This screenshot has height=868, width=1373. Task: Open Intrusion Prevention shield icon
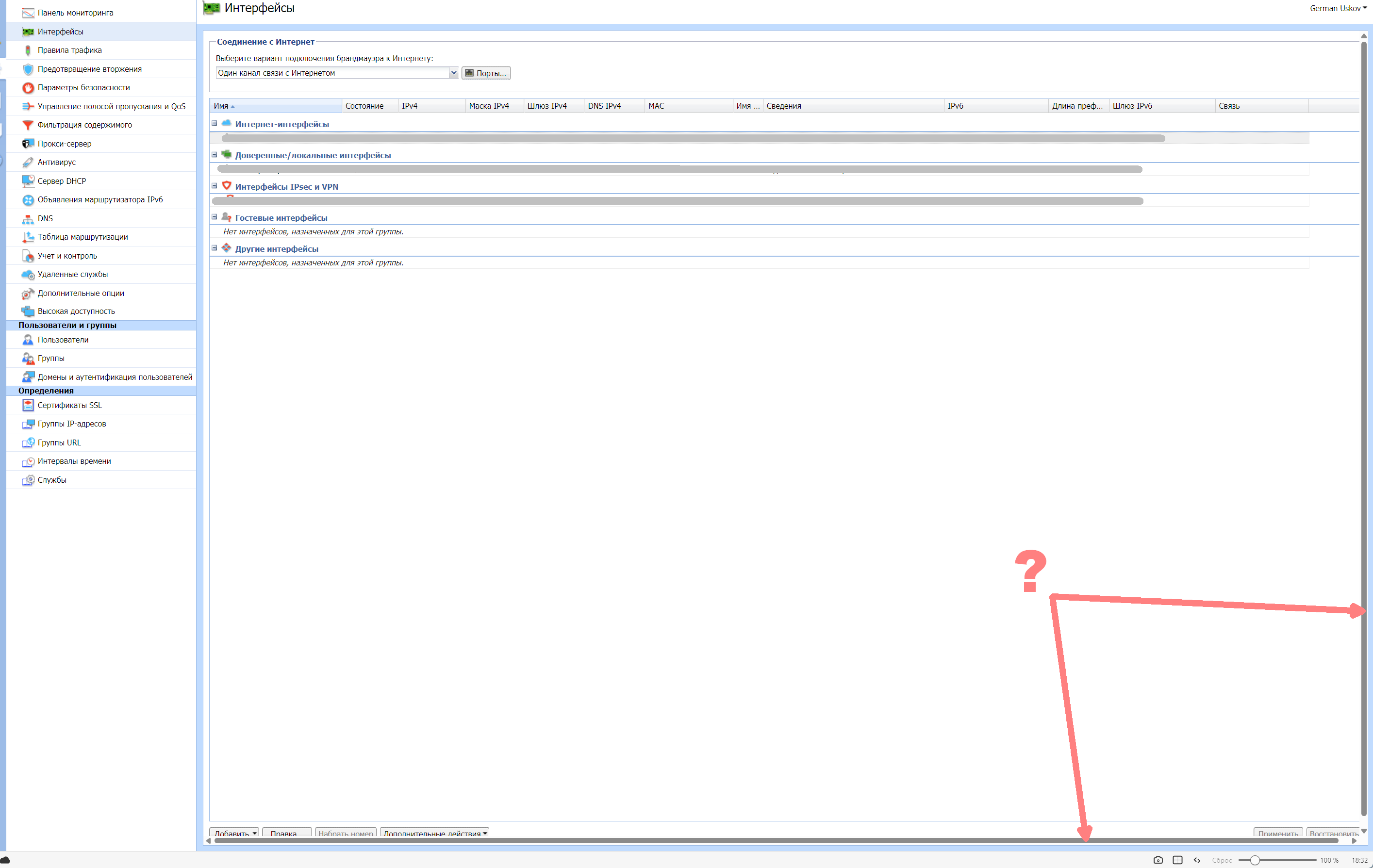pos(27,69)
